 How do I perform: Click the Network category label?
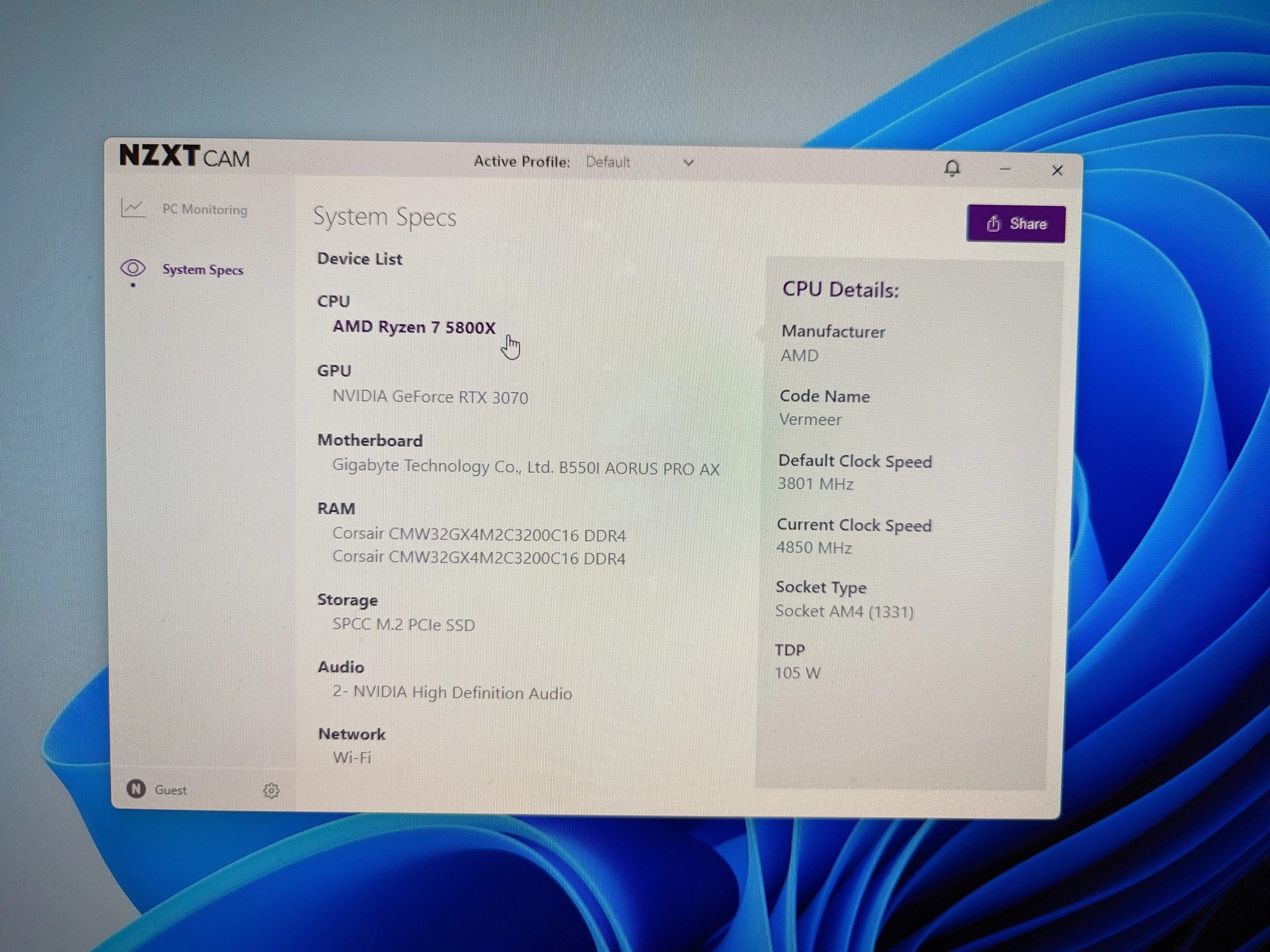pyautogui.click(x=352, y=734)
